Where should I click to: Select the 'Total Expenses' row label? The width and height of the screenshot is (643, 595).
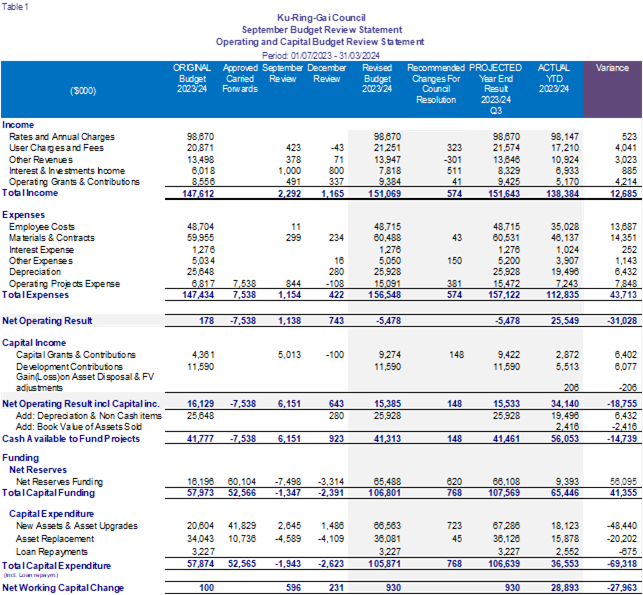35,295
